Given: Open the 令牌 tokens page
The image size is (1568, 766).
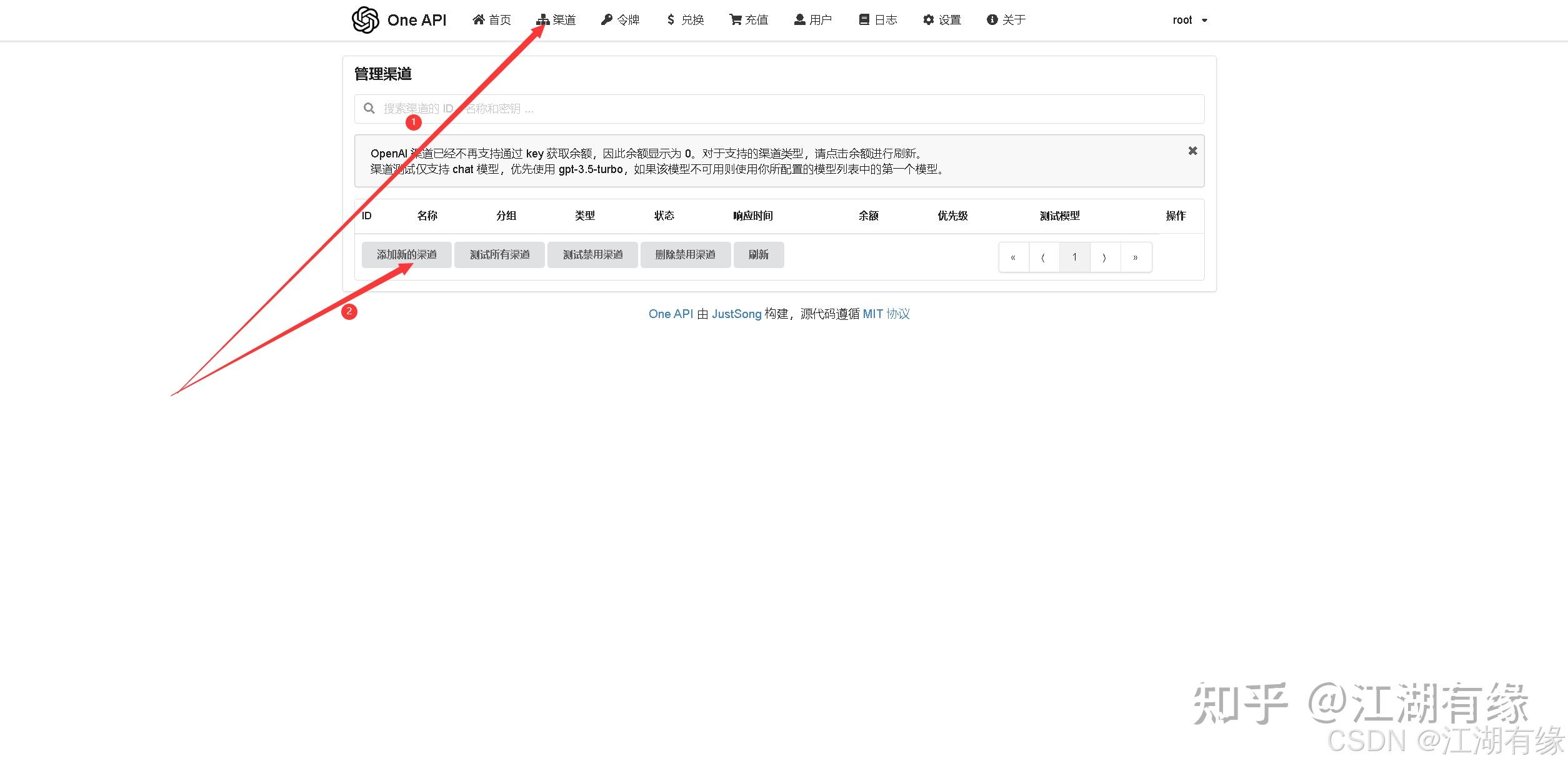Looking at the screenshot, I should click(x=621, y=20).
